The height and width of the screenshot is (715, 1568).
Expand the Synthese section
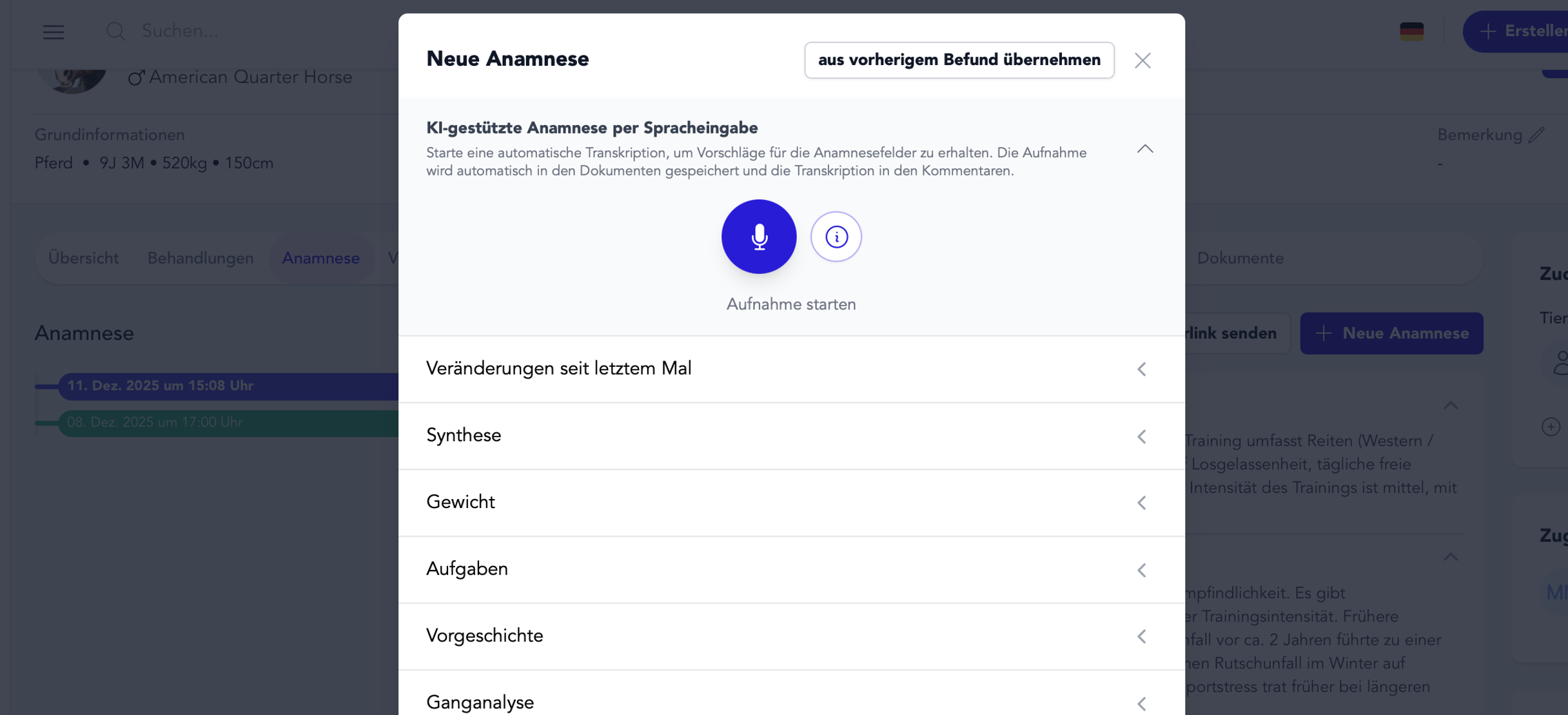pos(1142,436)
